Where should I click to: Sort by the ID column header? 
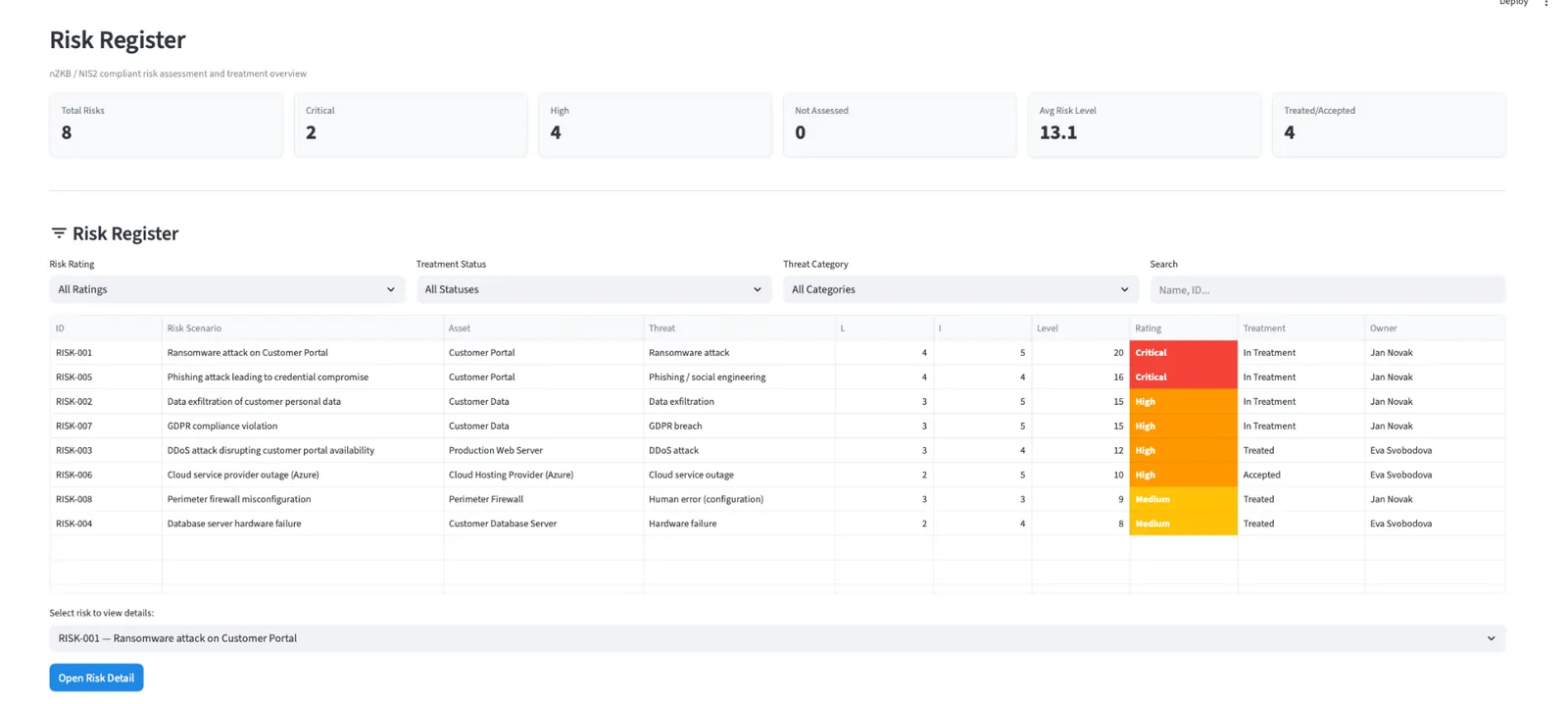(x=106, y=328)
